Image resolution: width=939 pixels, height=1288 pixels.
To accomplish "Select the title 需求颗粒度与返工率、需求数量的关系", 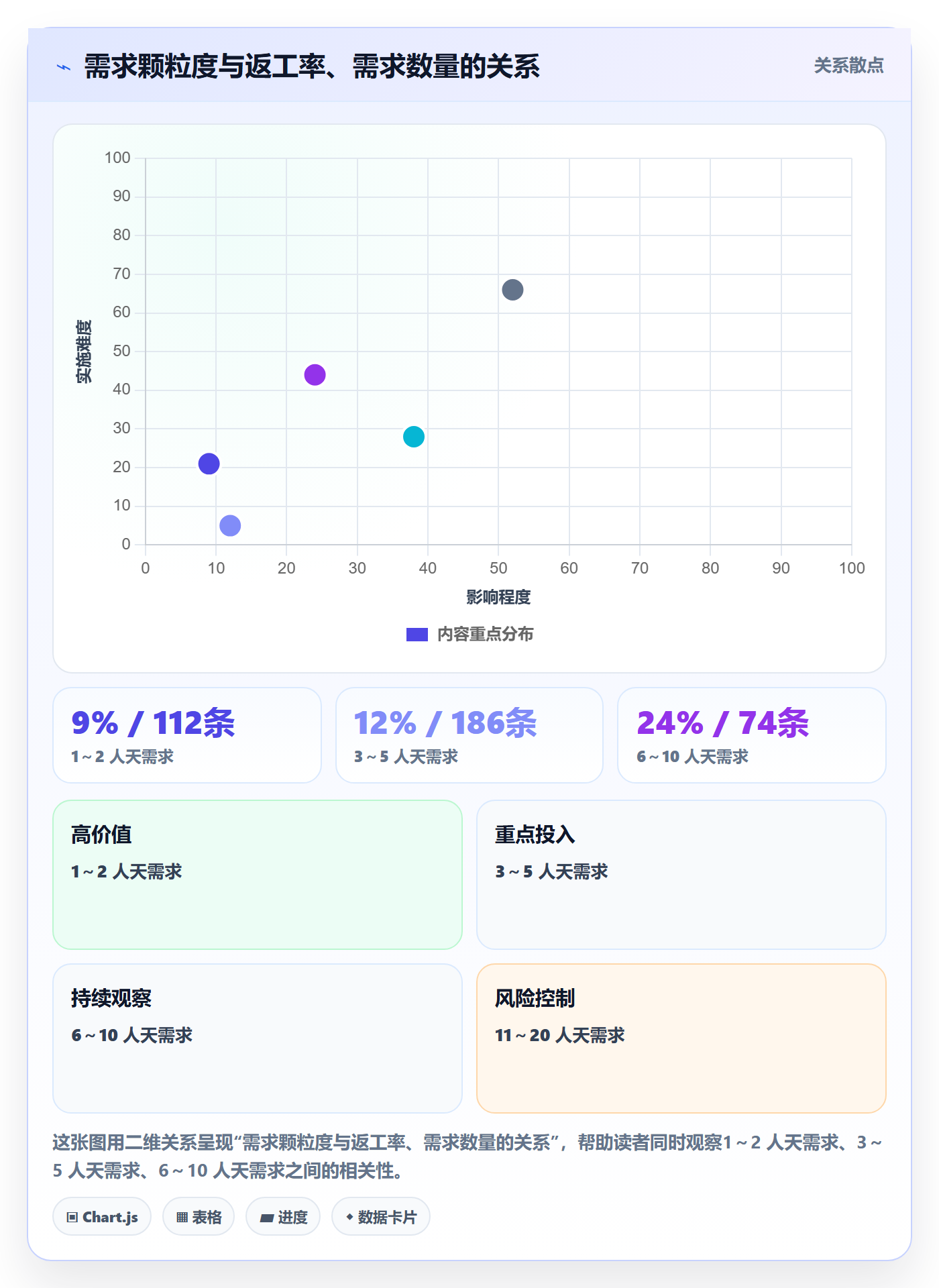I will pos(312,67).
